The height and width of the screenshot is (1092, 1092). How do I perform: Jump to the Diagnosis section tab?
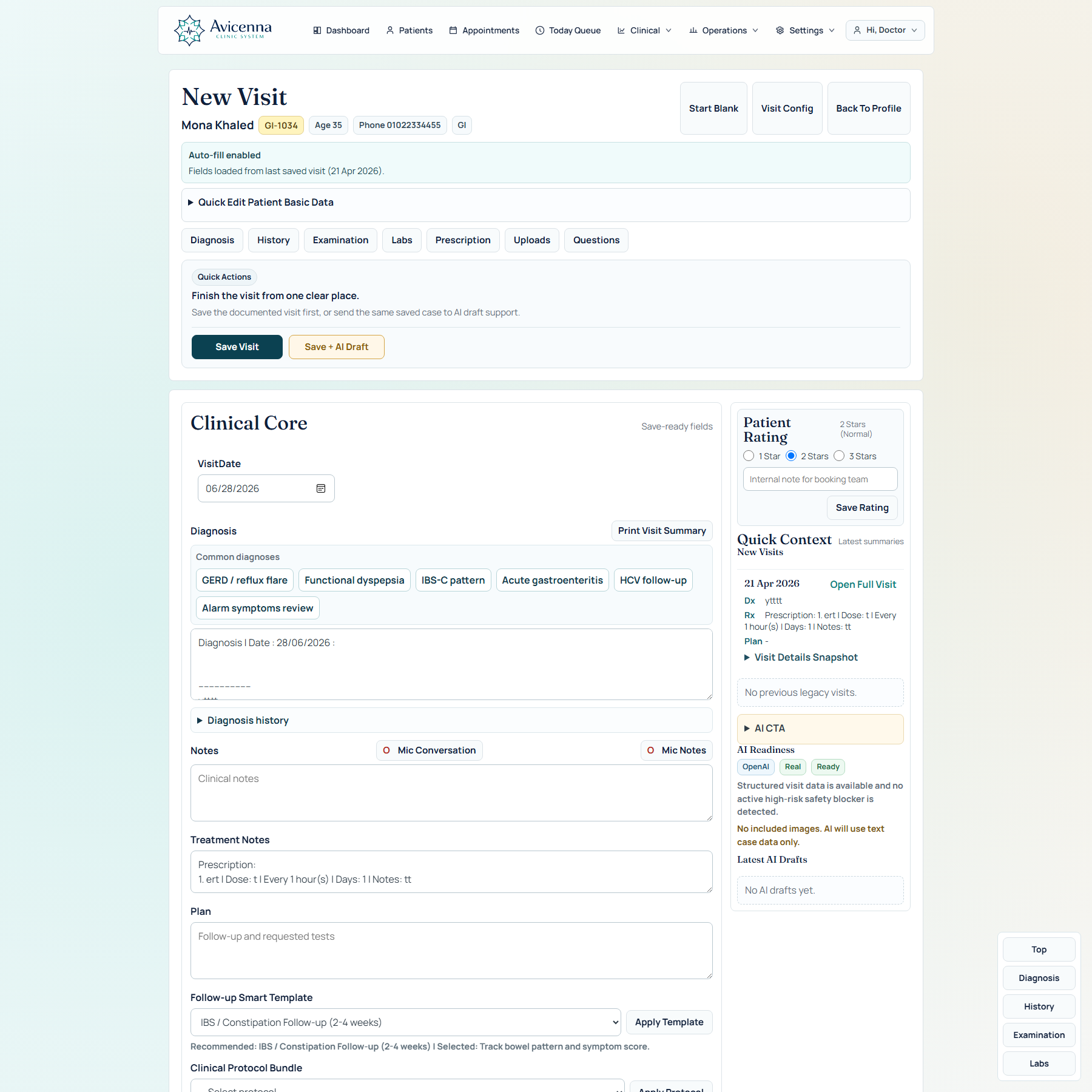coord(212,240)
